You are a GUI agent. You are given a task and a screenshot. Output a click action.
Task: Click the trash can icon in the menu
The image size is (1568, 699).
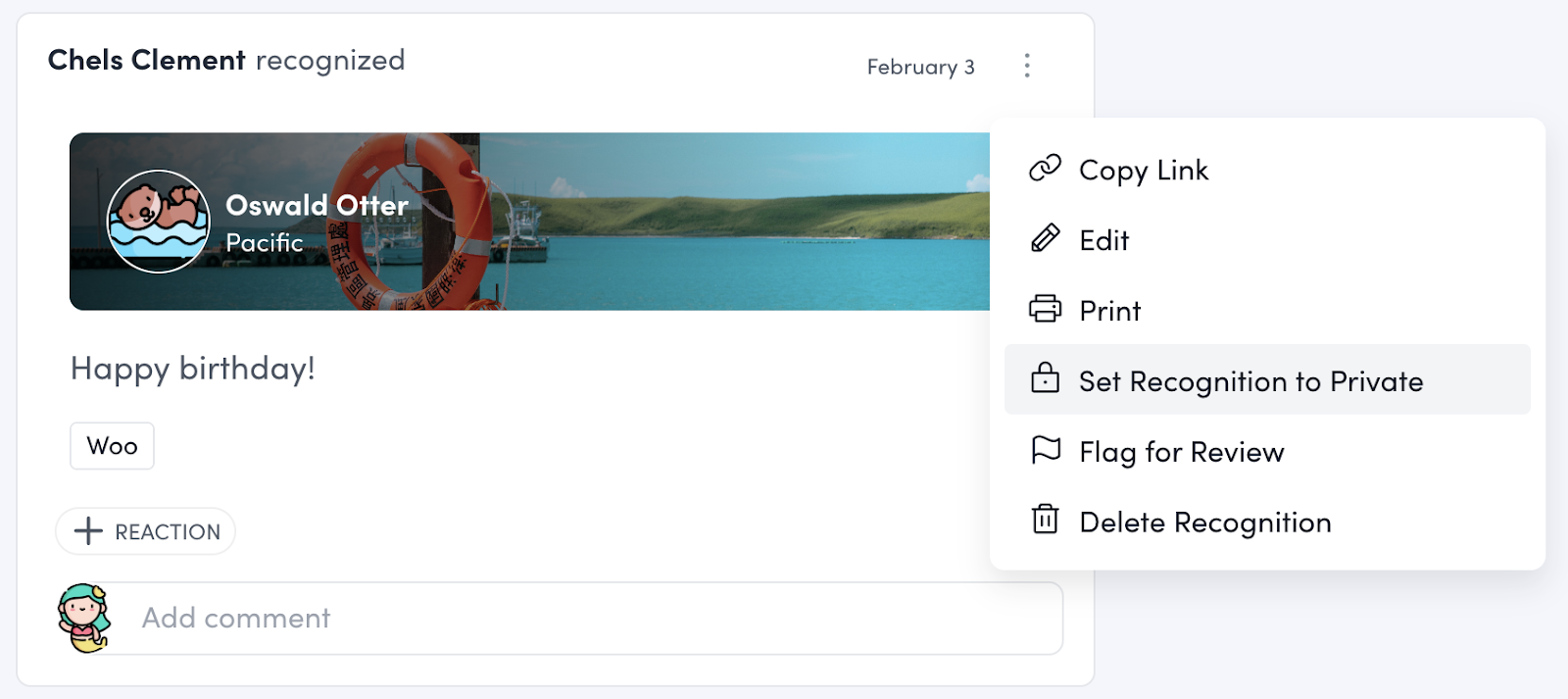pyautogui.click(x=1045, y=520)
